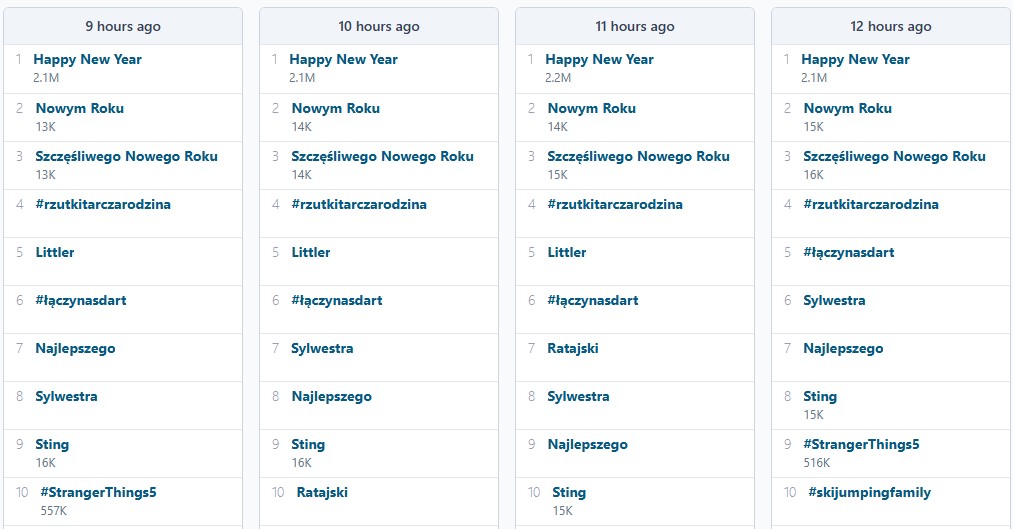Click #StrangerThings5 in the 9 hours ago column
This screenshot has width=1013, height=529.
tap(98, 493)
